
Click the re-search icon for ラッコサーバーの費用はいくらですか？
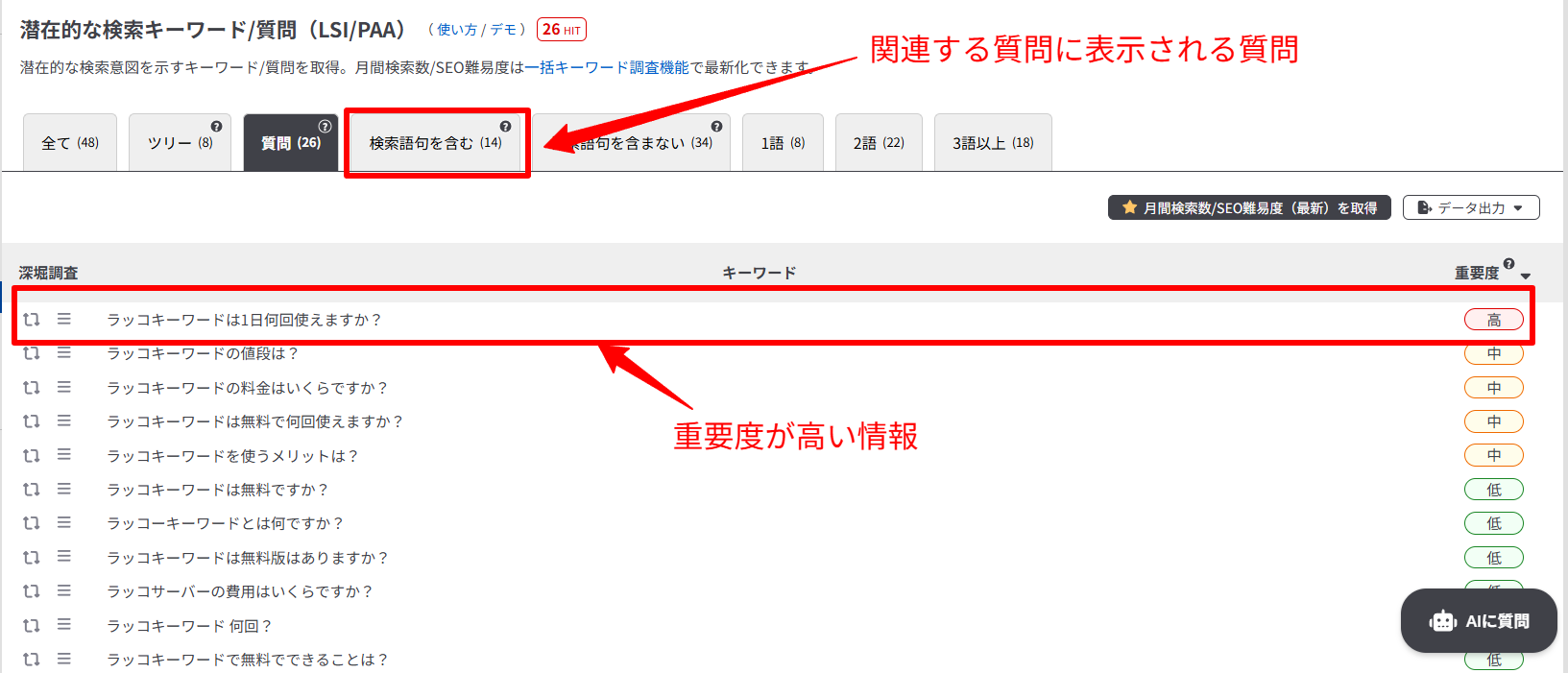(x=32, y=591)
